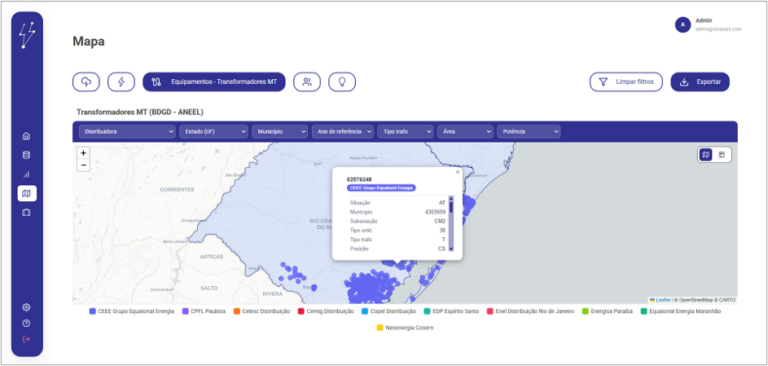The width and height of the screenshot is (768, 366).
Task: Click the Posição CS row
Action: (x=397, y=249)
